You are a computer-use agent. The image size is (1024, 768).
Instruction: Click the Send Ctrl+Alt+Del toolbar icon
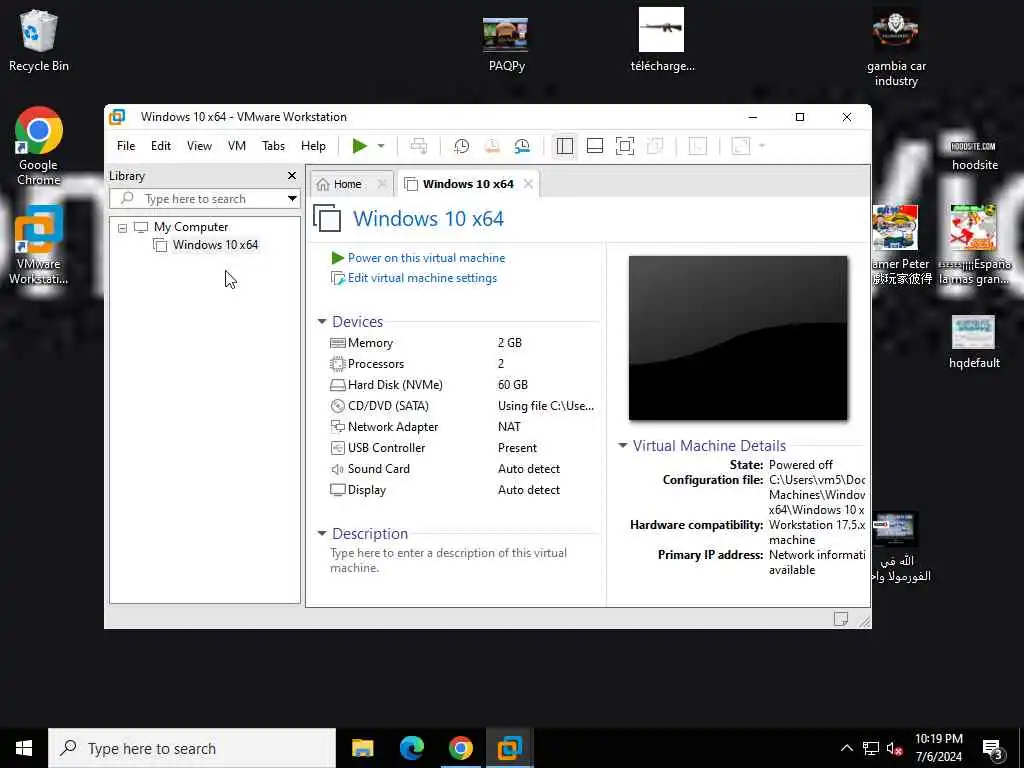[x=419, y=146]
